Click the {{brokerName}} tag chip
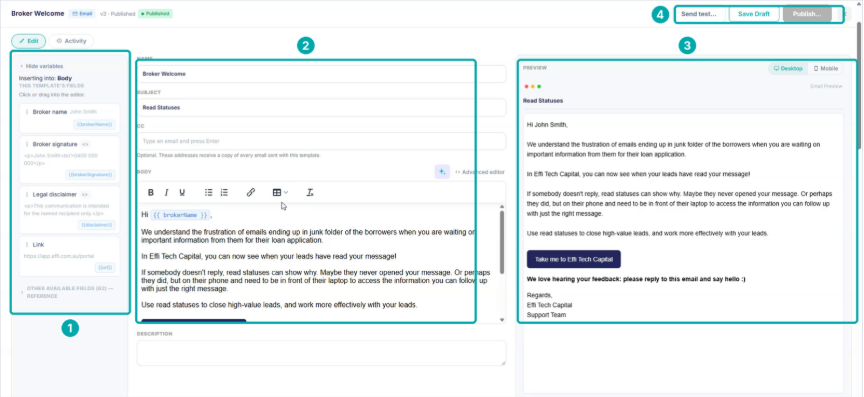The width and height of the screenshot is (864, 397). pos(95,125)
